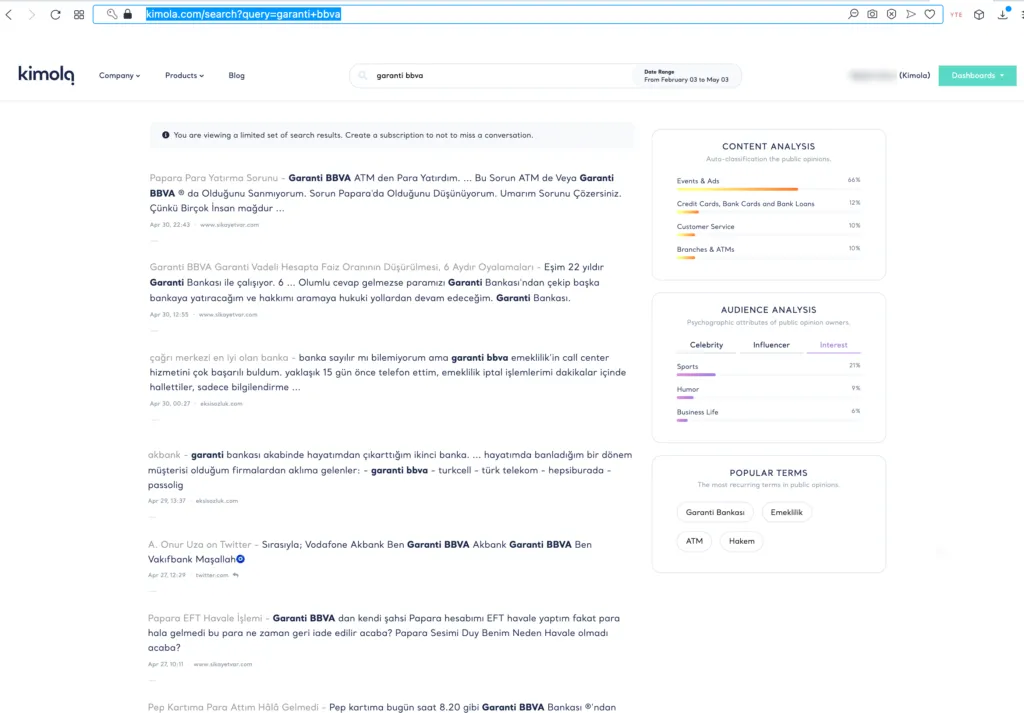Viewport: 1024px width, 713px height.
Task: Select the Interest tab
Action: point(833,345)
